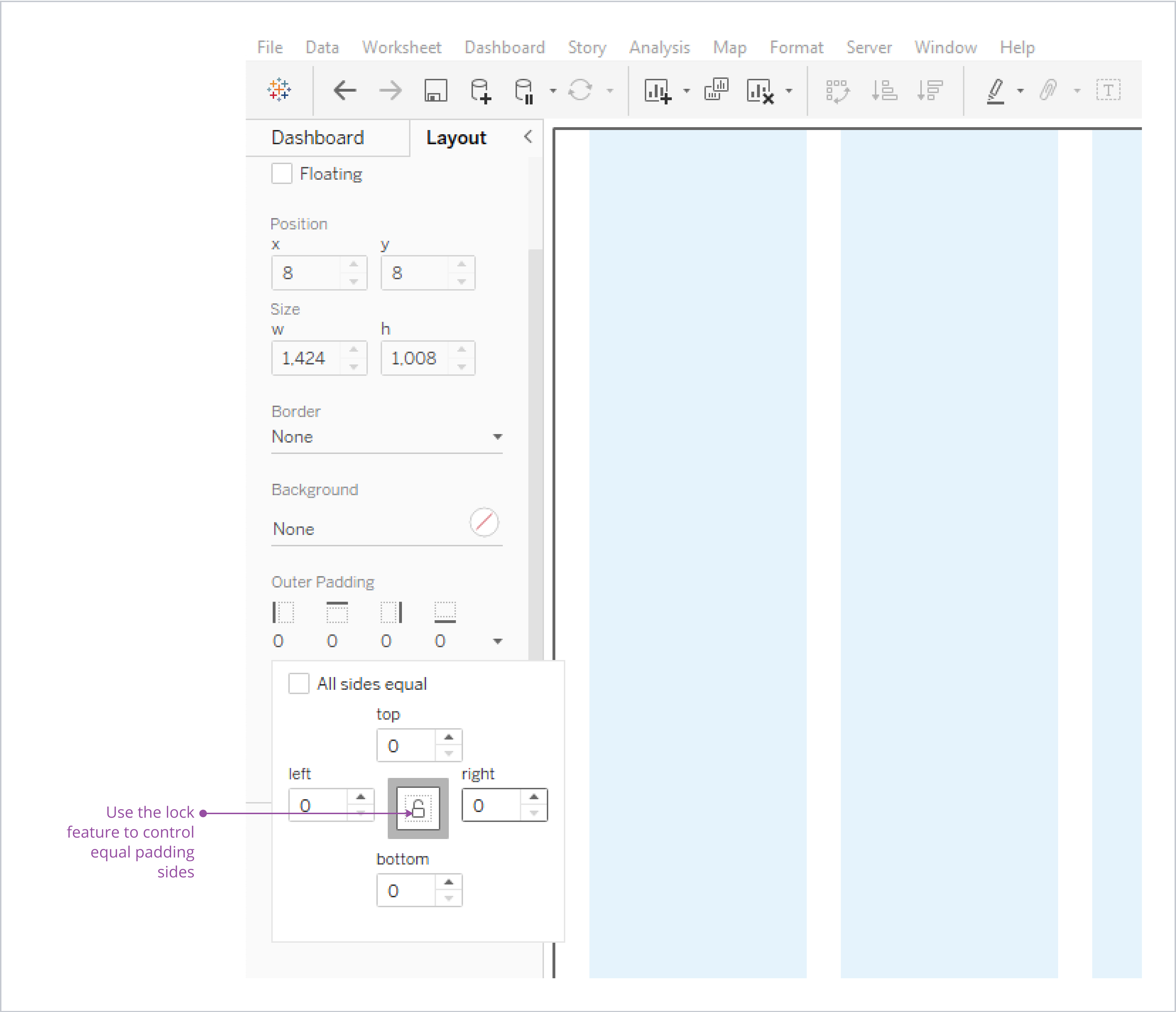
Task: Click the group members paperclip icon
Action: click(1048, 90)
